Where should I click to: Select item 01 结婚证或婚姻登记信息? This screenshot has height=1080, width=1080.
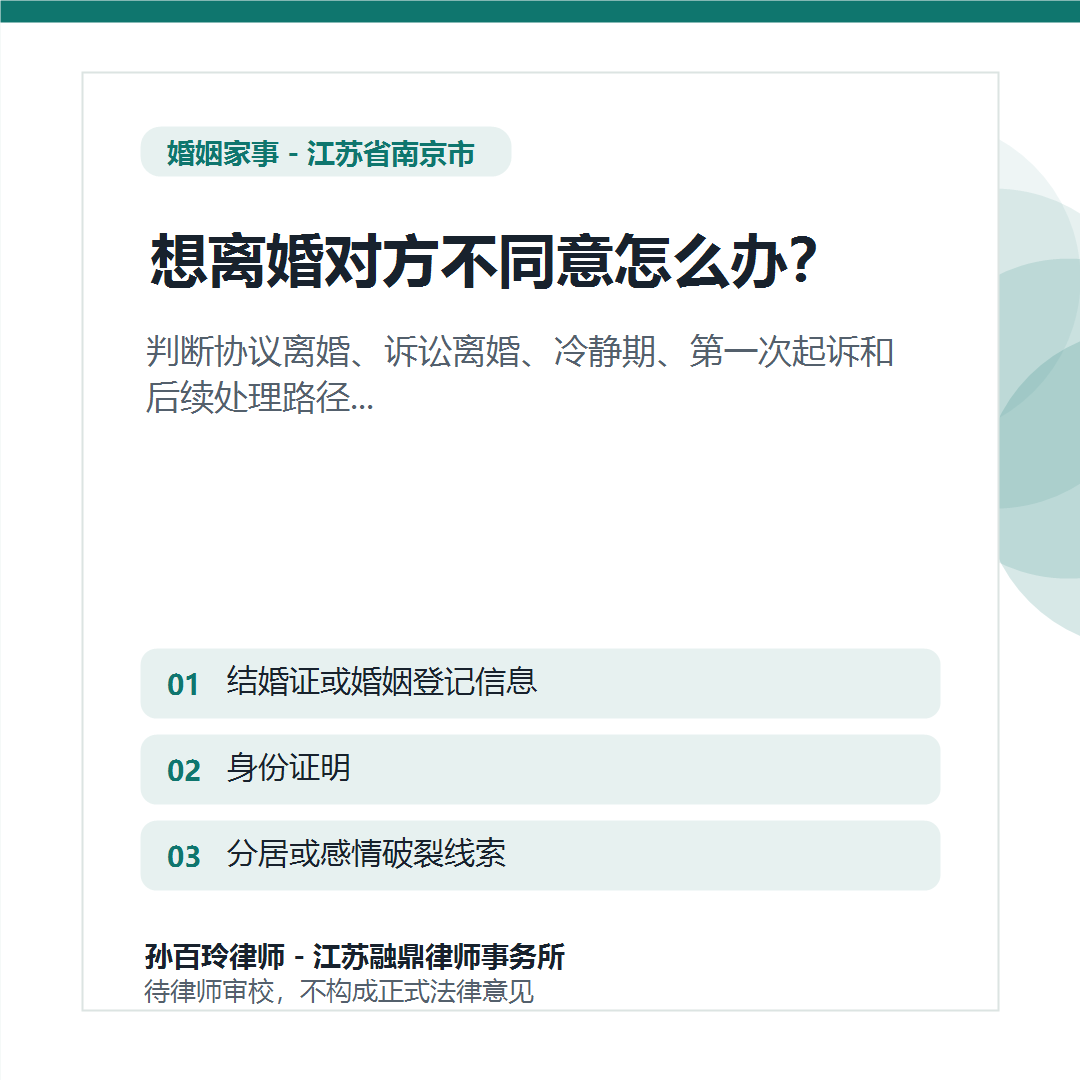tap(540, 683)
